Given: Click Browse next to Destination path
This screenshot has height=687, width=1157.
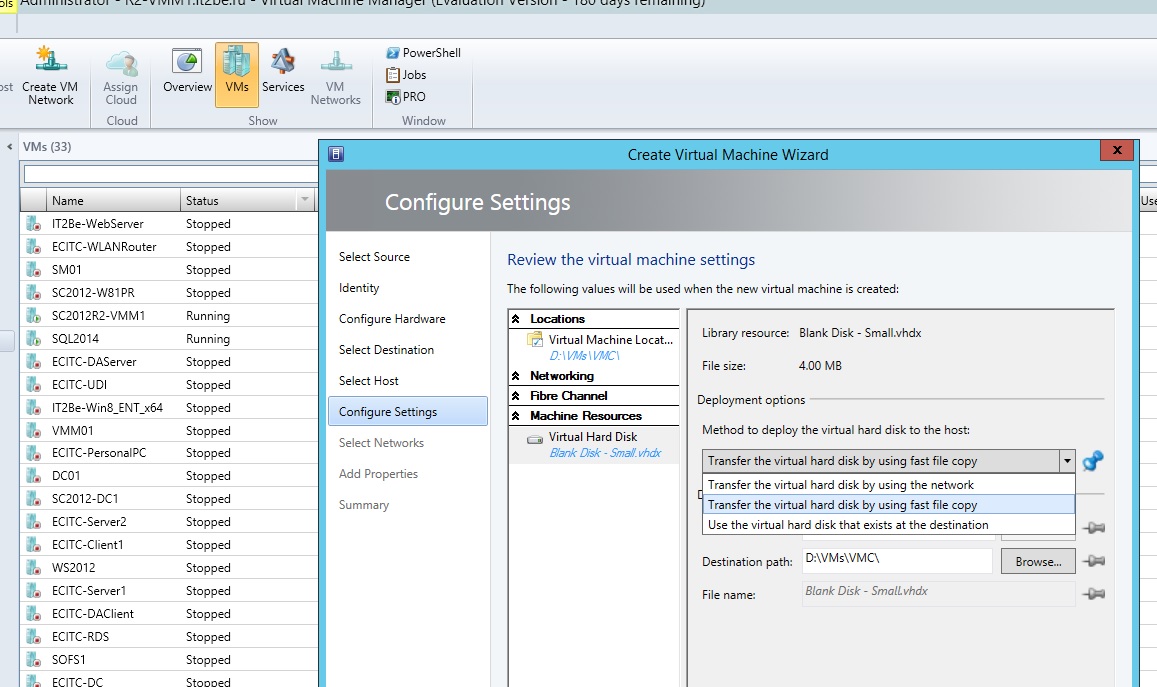Looking at the screenshot, I should point(1037,561).
